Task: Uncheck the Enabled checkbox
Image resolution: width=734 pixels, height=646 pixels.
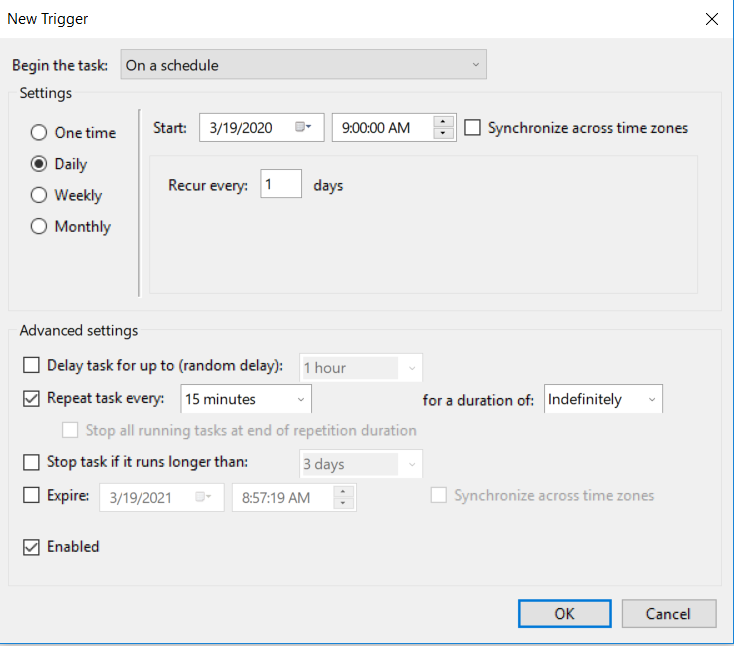Action: (31, 547)
